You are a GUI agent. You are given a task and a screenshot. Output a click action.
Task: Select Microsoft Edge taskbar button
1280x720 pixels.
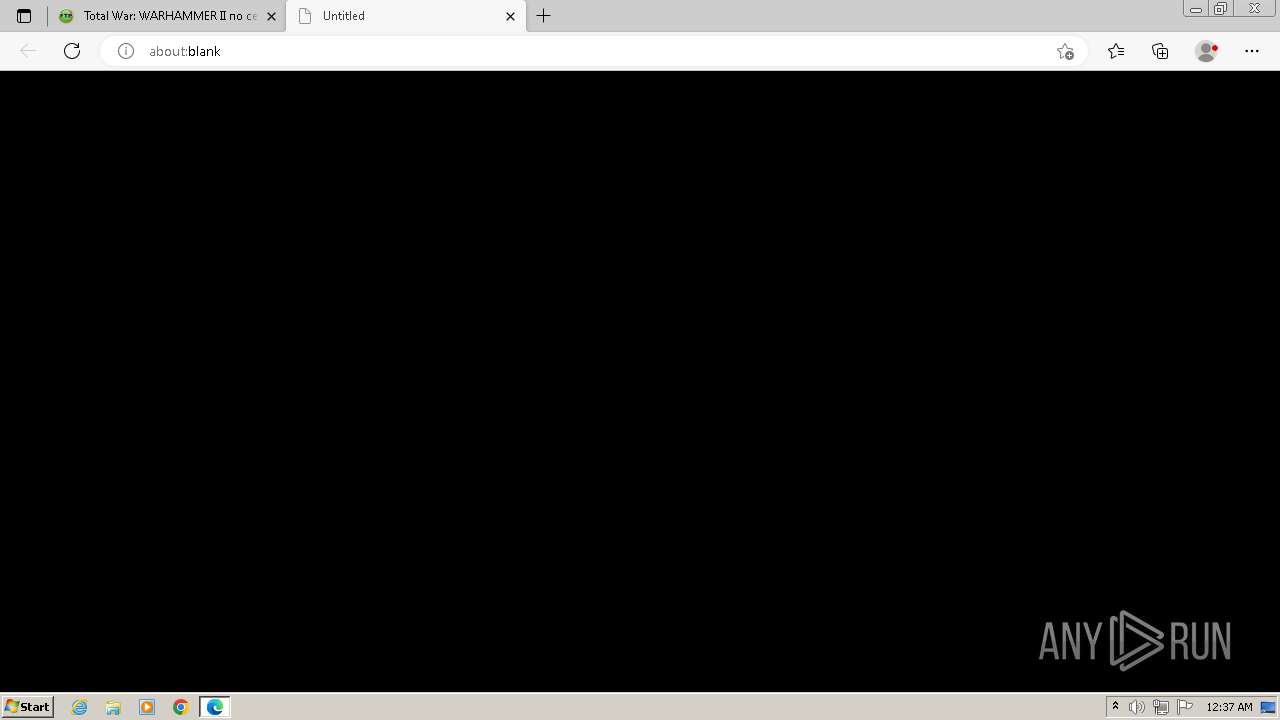(215, 707)
